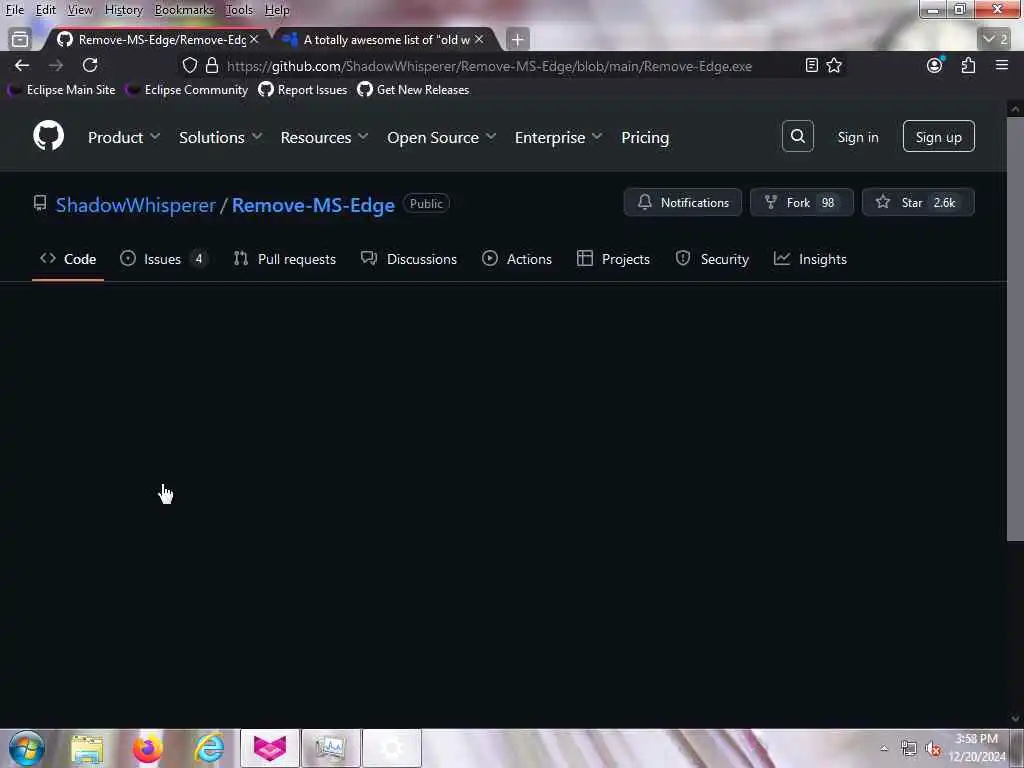Viewport: 1024px width, 768px height.
Task: Switch to the Security tab
Action: [712, 259]
